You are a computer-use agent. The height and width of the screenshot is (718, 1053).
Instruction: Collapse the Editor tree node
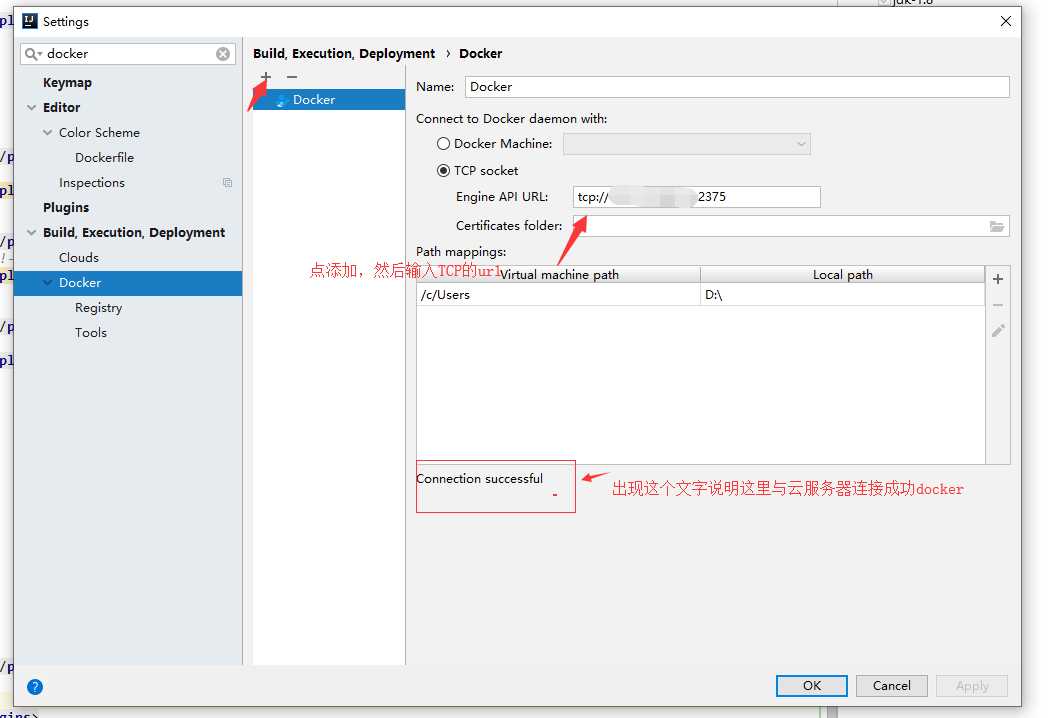point(32,107)
